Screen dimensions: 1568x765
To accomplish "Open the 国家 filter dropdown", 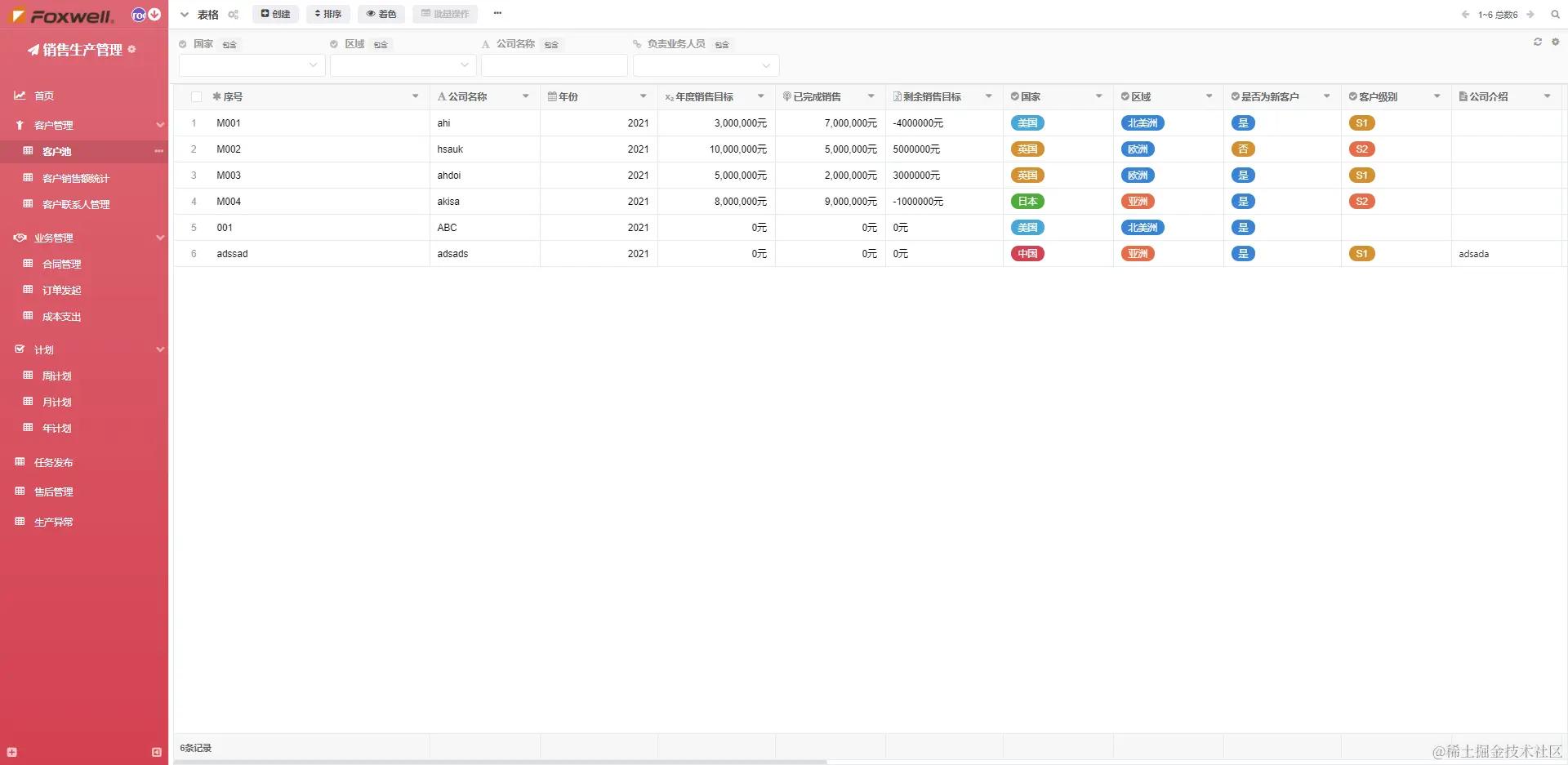I will coord(252,65).
